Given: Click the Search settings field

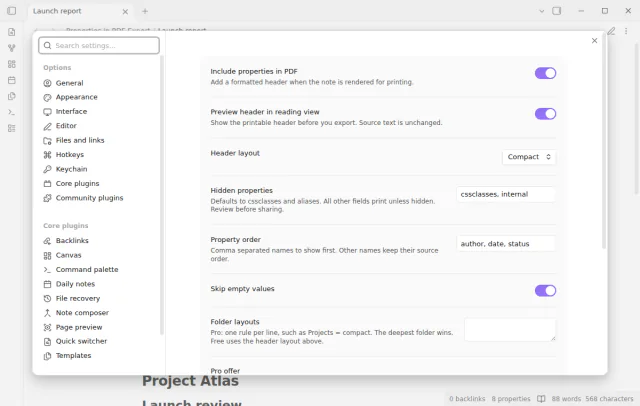Looking at the screenshot, I should pos(99,45).
